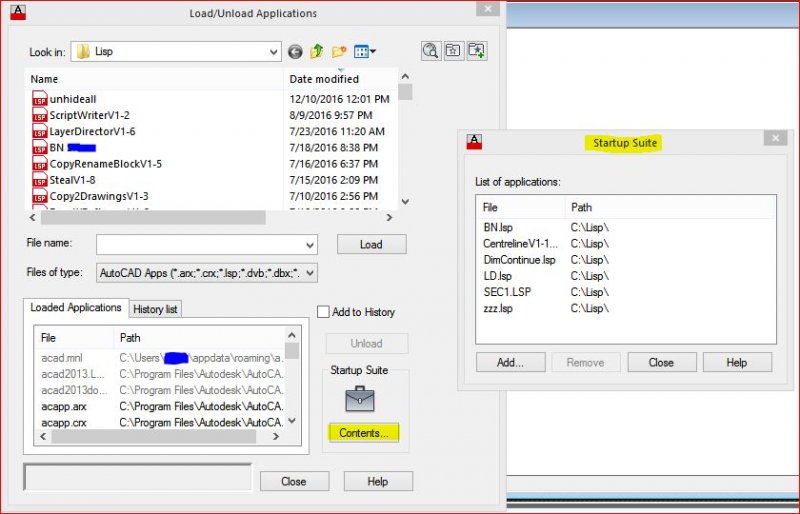Click the Locate favorites folder icon
The height and width of the screenshot is (514, 800).
(x=454, y=51)
